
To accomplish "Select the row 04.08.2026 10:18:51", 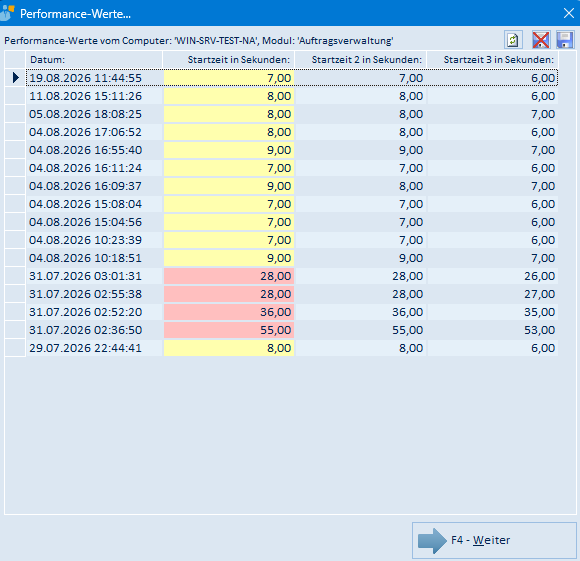I will tap(292, 258).
